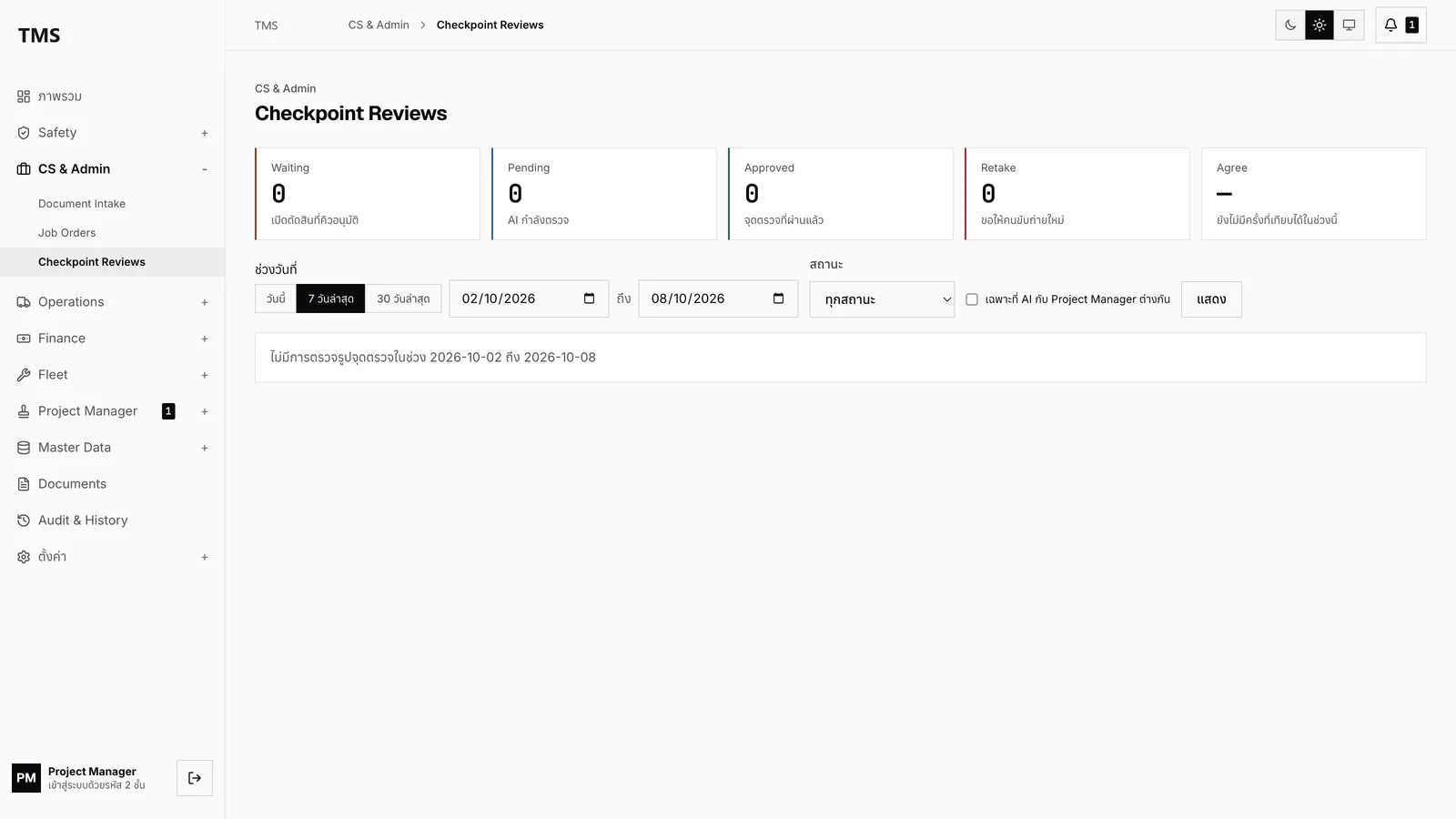The image size is (1456, 819).
Task: Click the logout icon button
Action: [195, 778]
